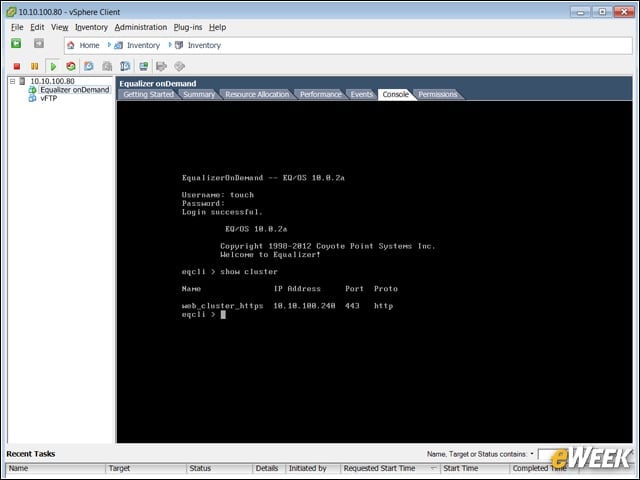The image size is (640, 480).
Task: Click the Reset virtual machine icon
Action: (71, 66)
